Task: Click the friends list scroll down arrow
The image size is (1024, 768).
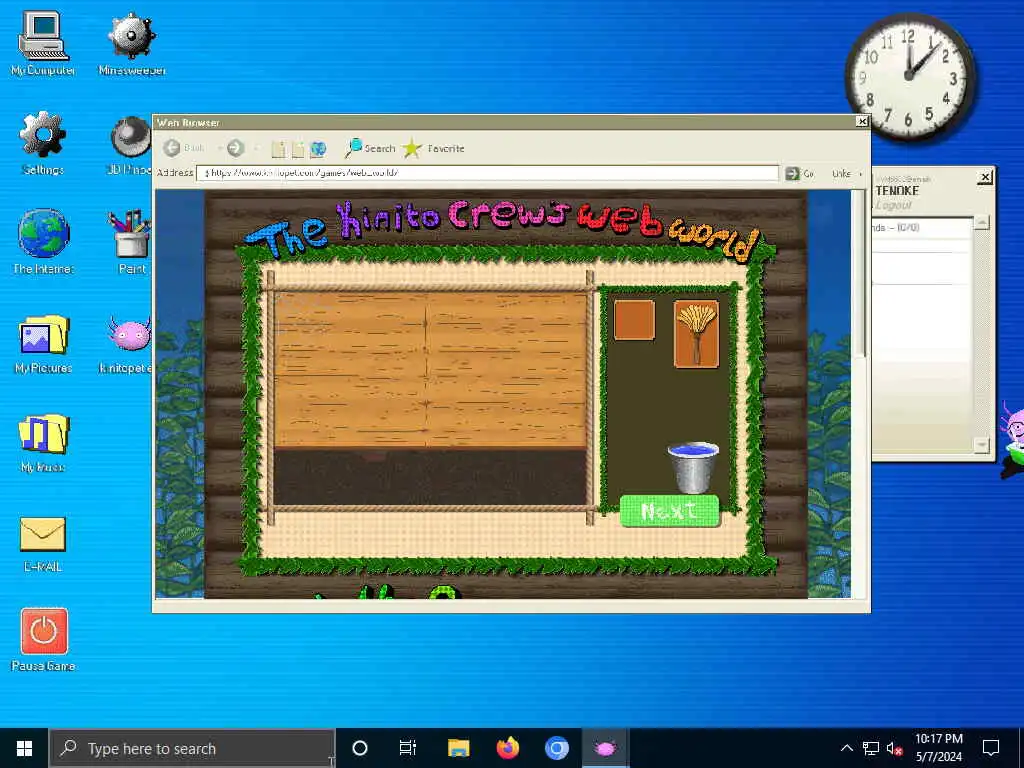Action: coord(982,445)
